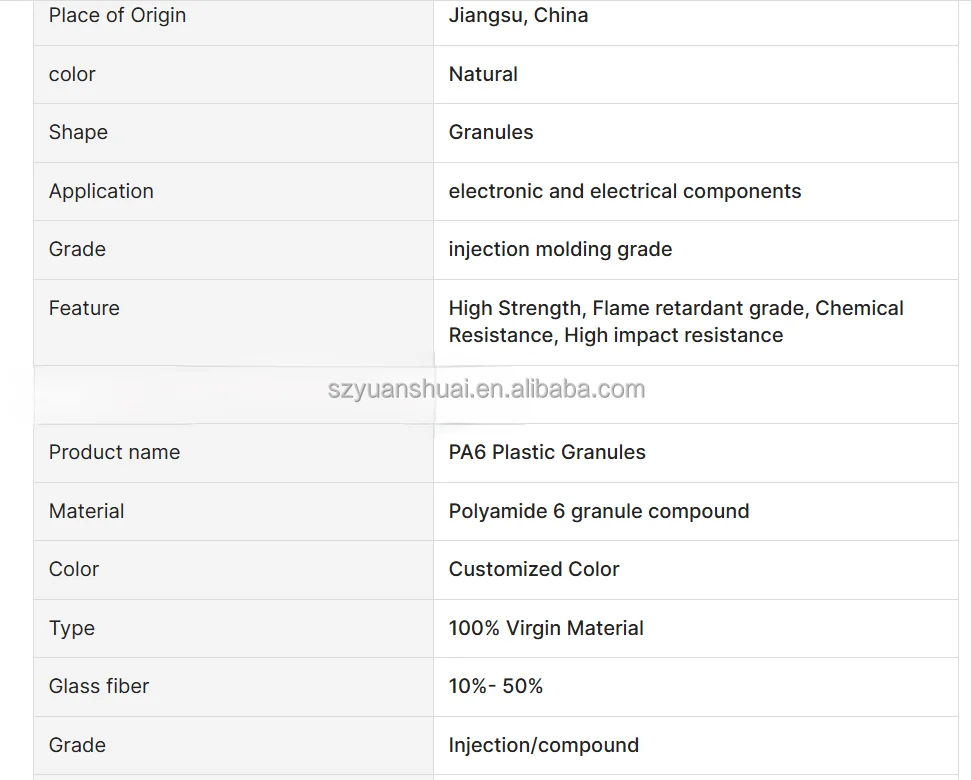The image size is (971, 780).
Task: Click the "Feature" row label
Action: tap(84, 308)
